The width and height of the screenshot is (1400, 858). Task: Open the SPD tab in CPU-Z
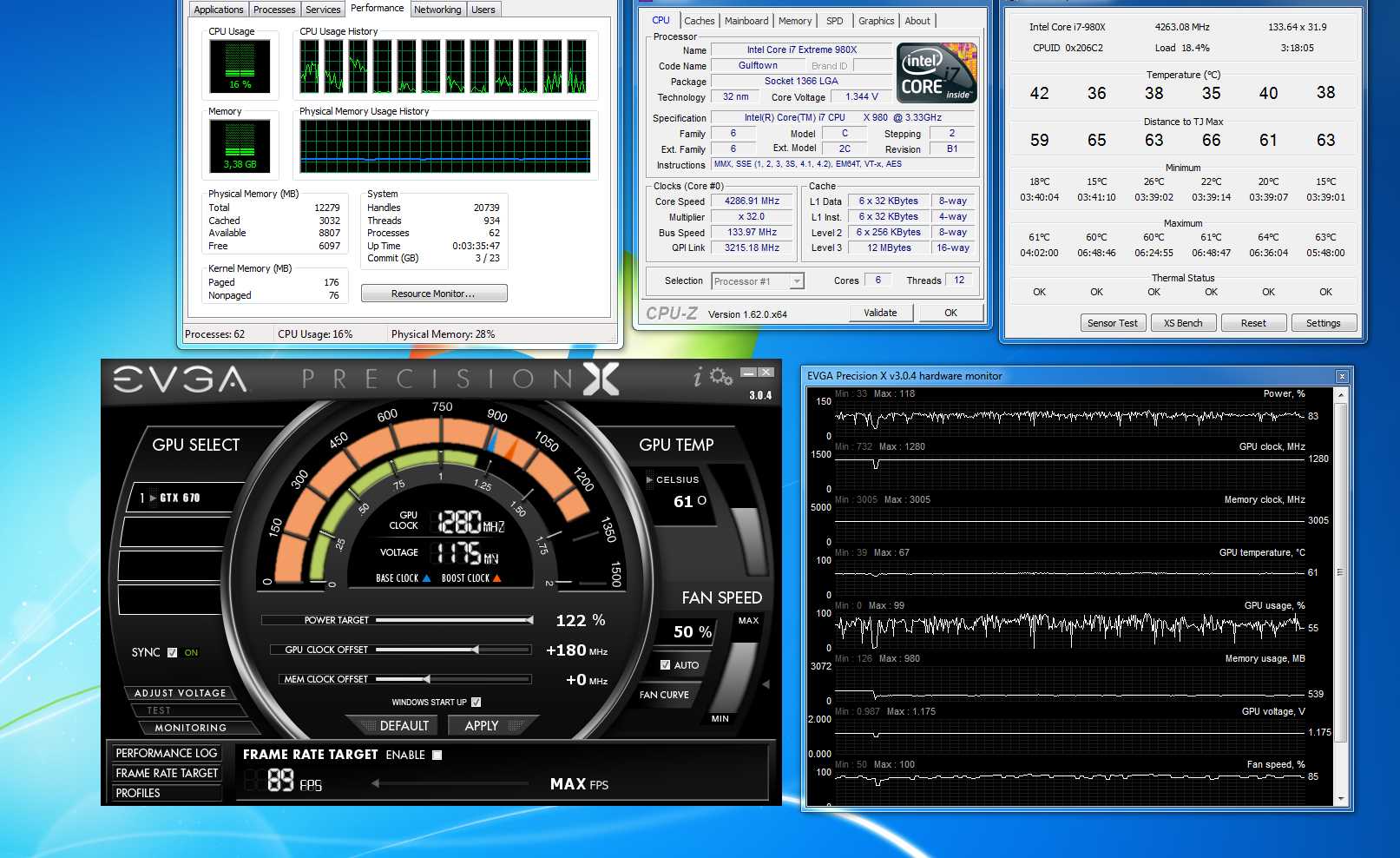click(834, 21)
